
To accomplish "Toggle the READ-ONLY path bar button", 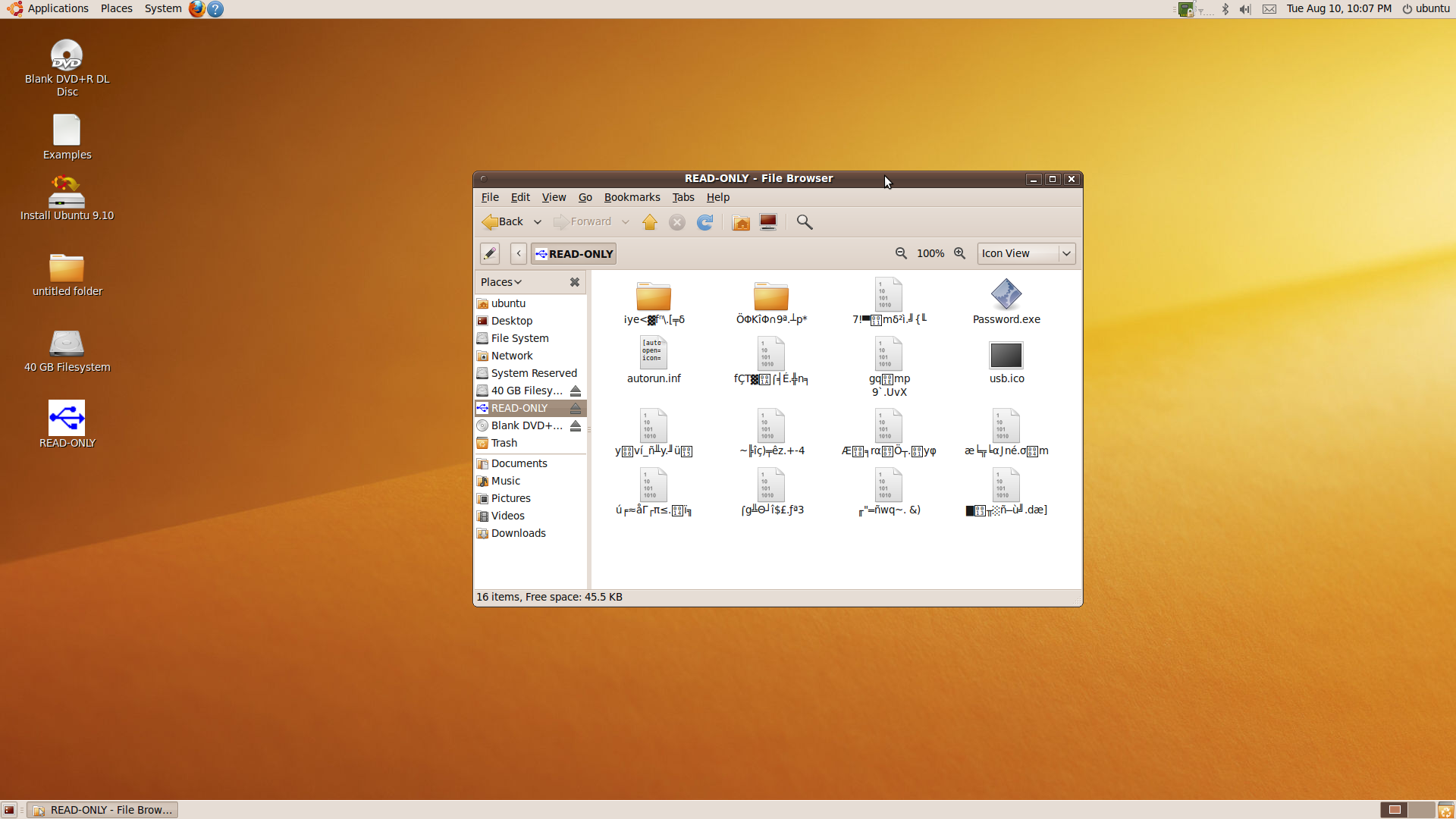I will point(573,254).
